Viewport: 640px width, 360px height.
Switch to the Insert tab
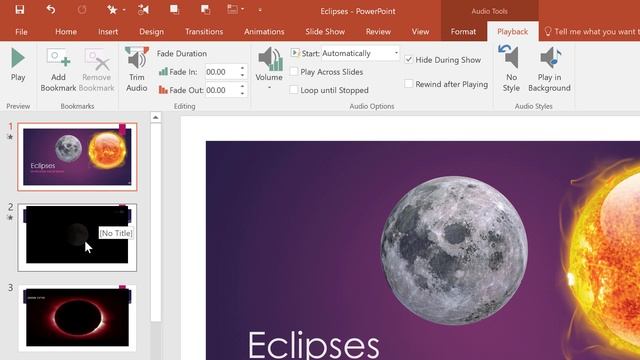click(x=108, y=31)
